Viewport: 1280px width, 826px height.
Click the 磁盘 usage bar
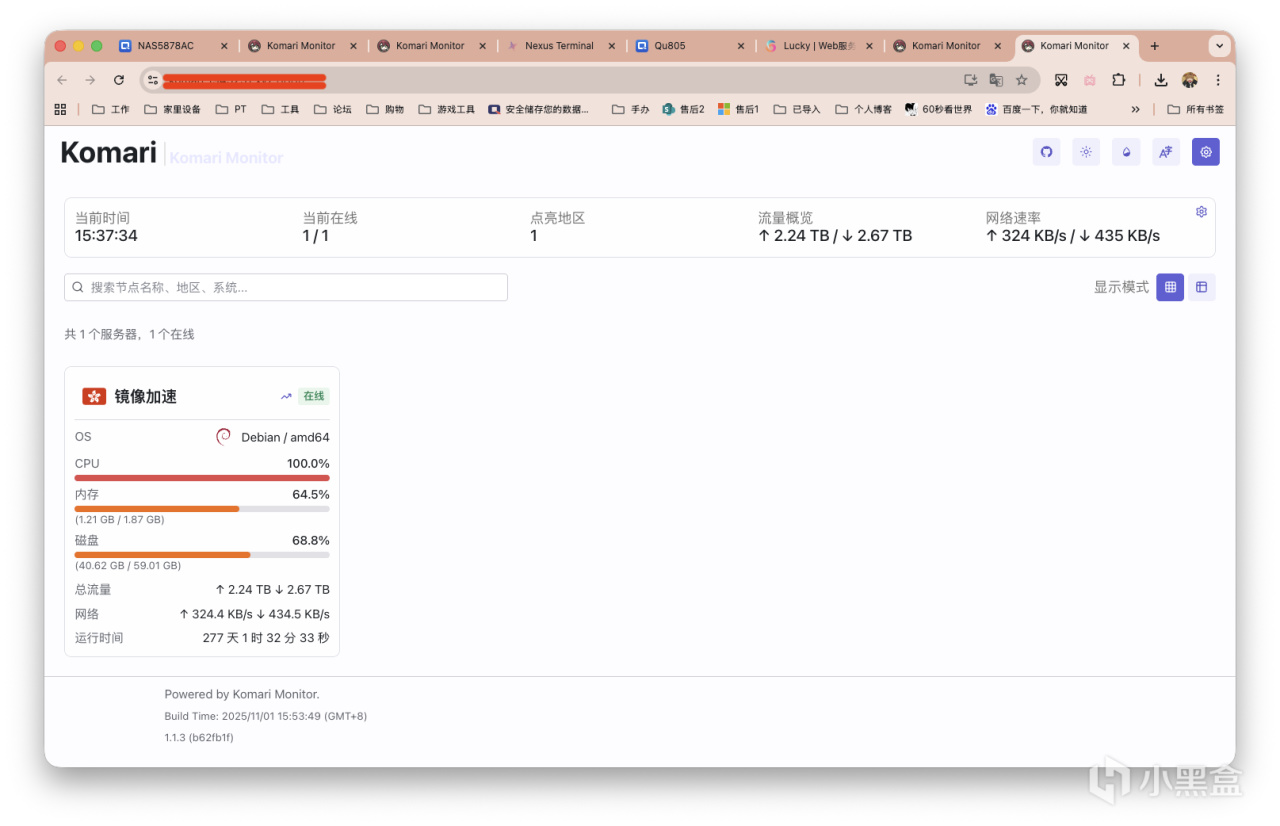(x=202, y=555)
